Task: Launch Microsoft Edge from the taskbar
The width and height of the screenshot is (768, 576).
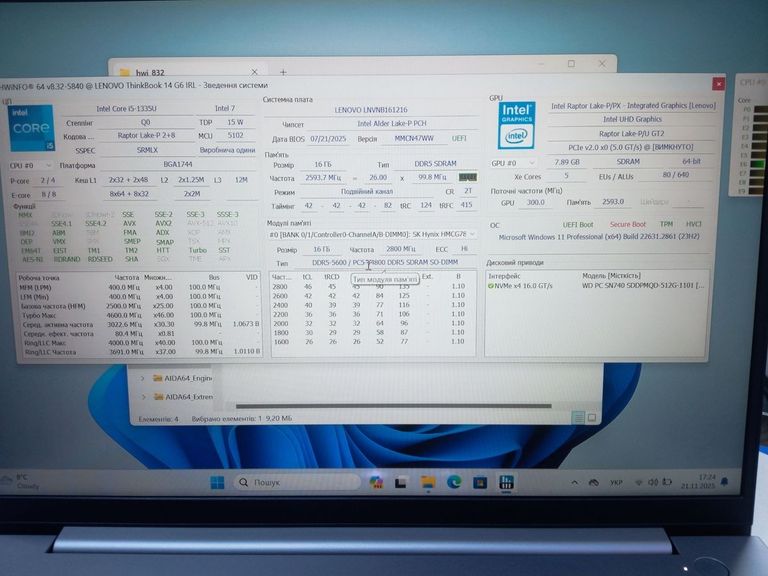Action: [x=454, y=482]
